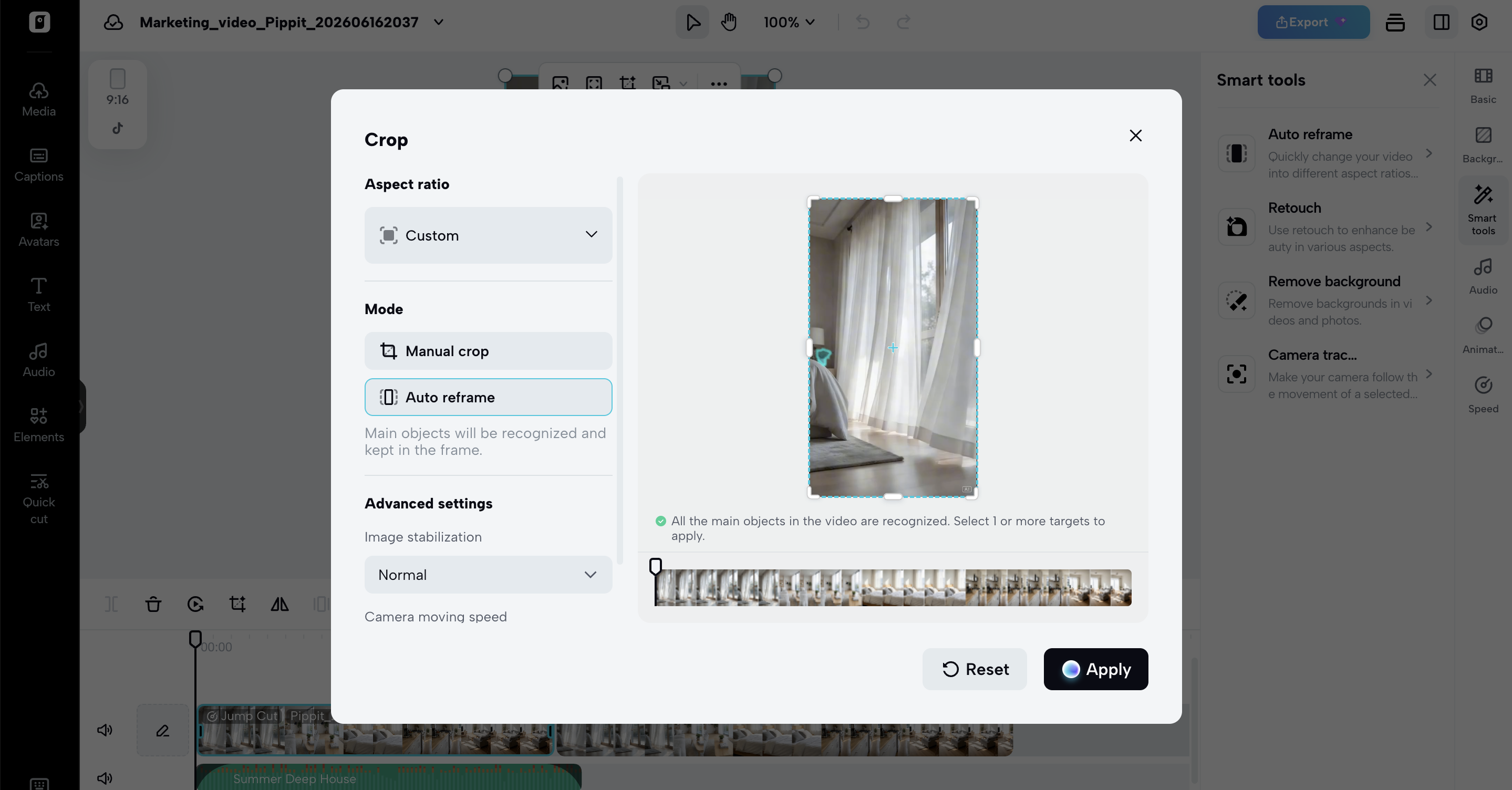1512x790 pixels.
Task: Open the layers stack icon in header
Action: click(x=1395, y=22)
